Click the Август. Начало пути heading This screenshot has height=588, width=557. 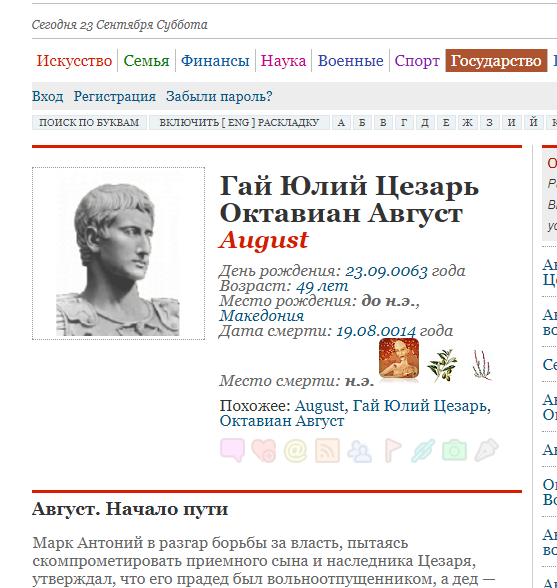[130, 509]
